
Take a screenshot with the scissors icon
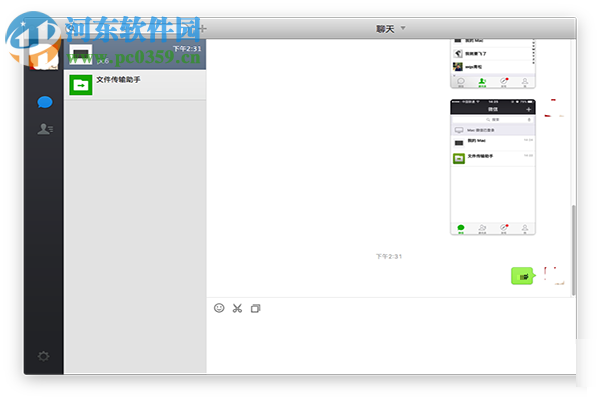pos(237,308)
